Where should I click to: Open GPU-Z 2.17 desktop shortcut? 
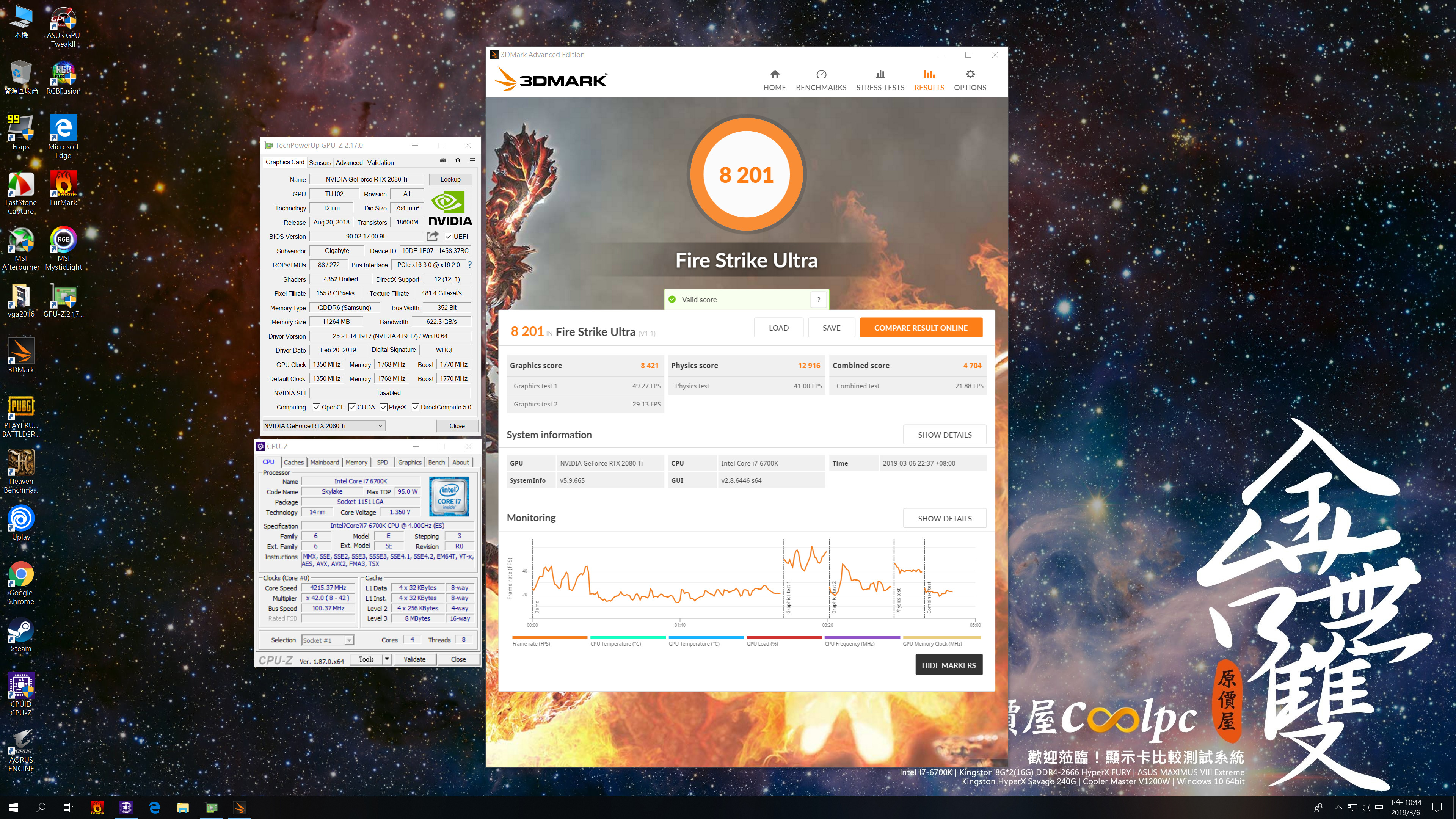63,301
